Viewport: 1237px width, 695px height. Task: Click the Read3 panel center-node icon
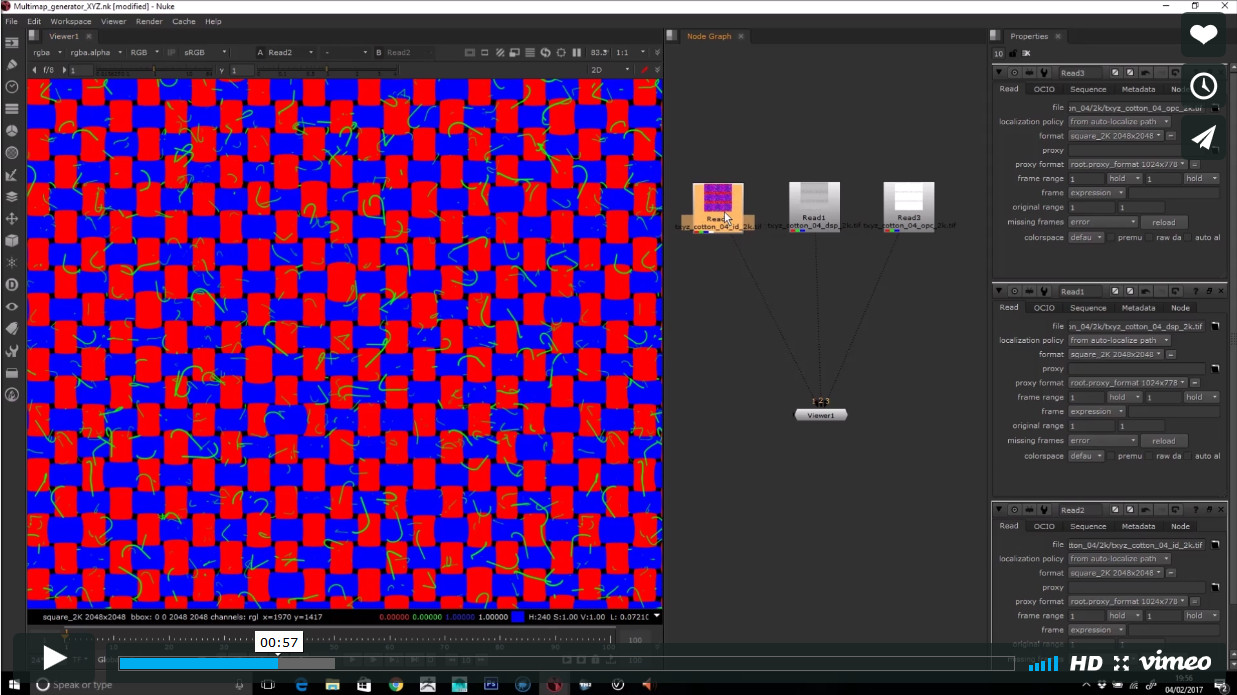coord(1015,73)
